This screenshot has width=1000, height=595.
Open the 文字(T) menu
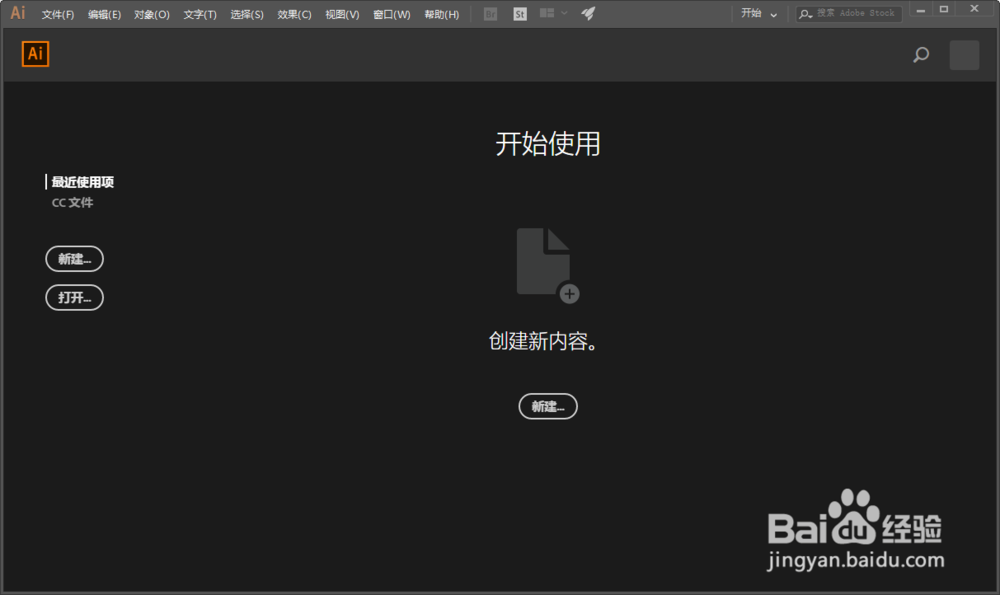click(200, 14)
